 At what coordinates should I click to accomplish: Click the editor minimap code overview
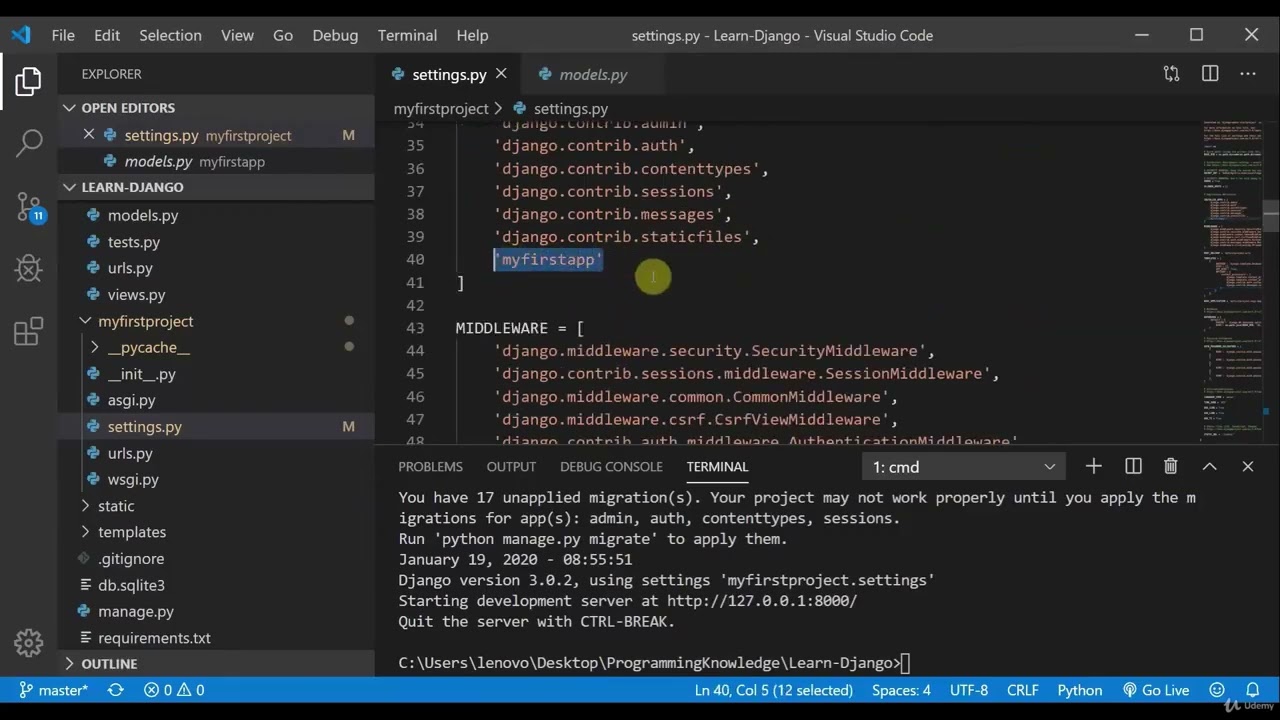tap(1230, 280)
